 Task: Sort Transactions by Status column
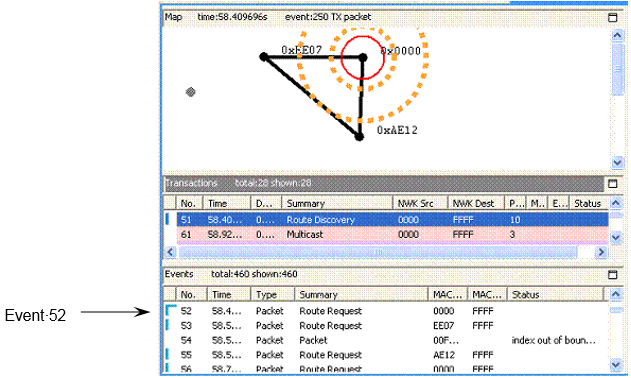pos(589,203)
